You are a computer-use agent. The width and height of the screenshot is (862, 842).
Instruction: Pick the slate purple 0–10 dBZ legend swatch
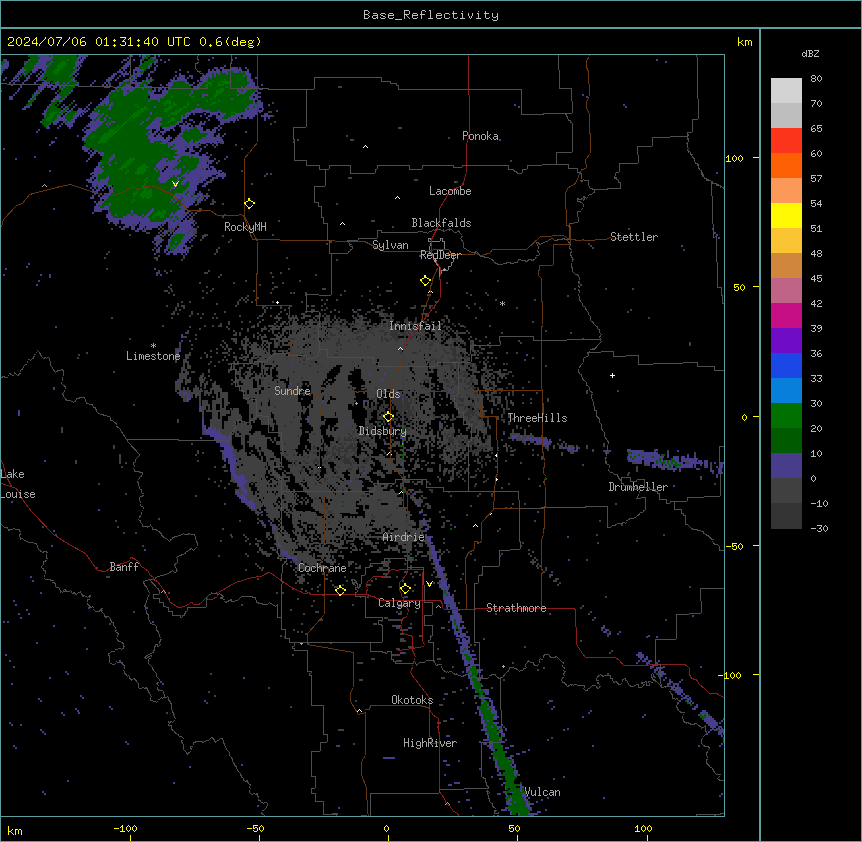(x=786, y=466)
